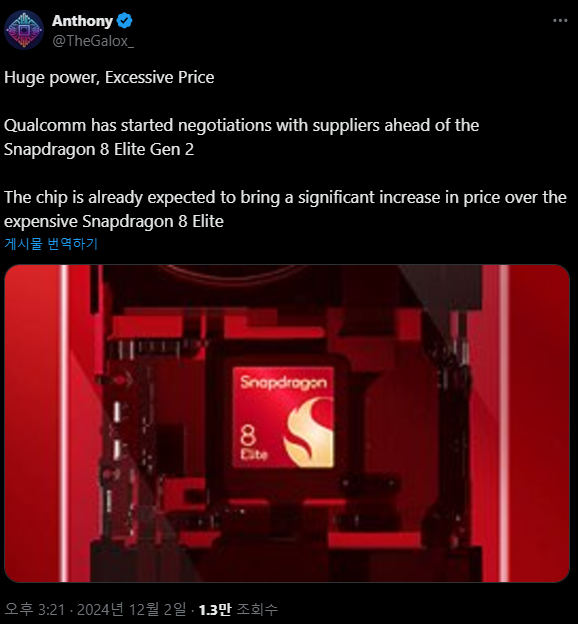Image resolution: width=578 pixels, height=624 pixels.
Task: Click the 조회수 views label
Action: click(258, 609)
